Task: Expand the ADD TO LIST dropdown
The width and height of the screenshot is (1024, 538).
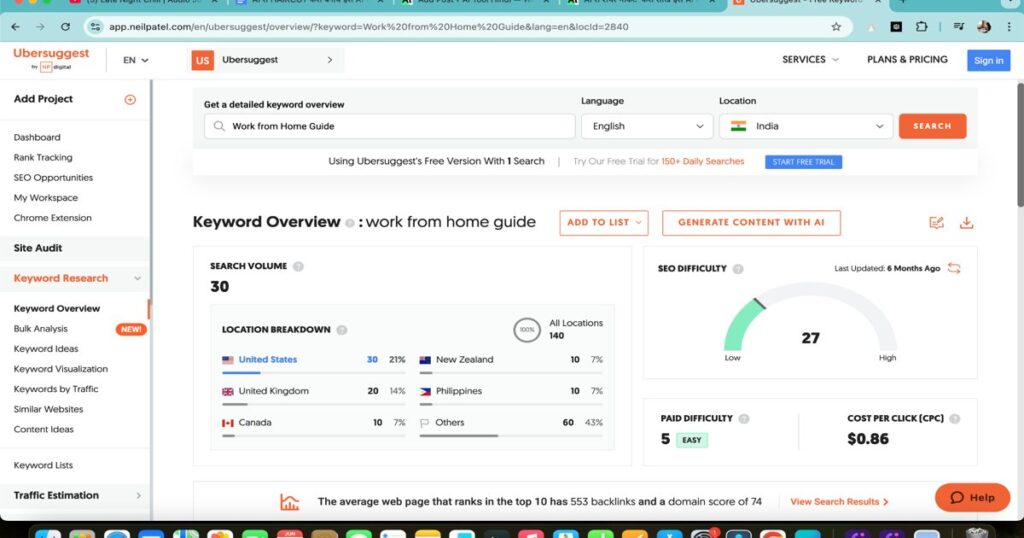Action: pos(604,223)
